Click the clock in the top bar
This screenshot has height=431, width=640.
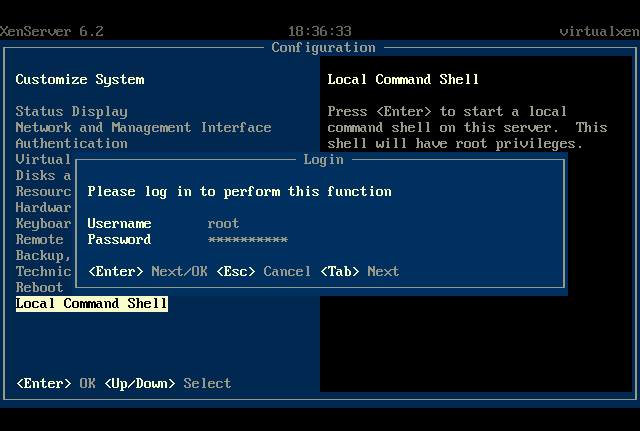tap(319, 31)
